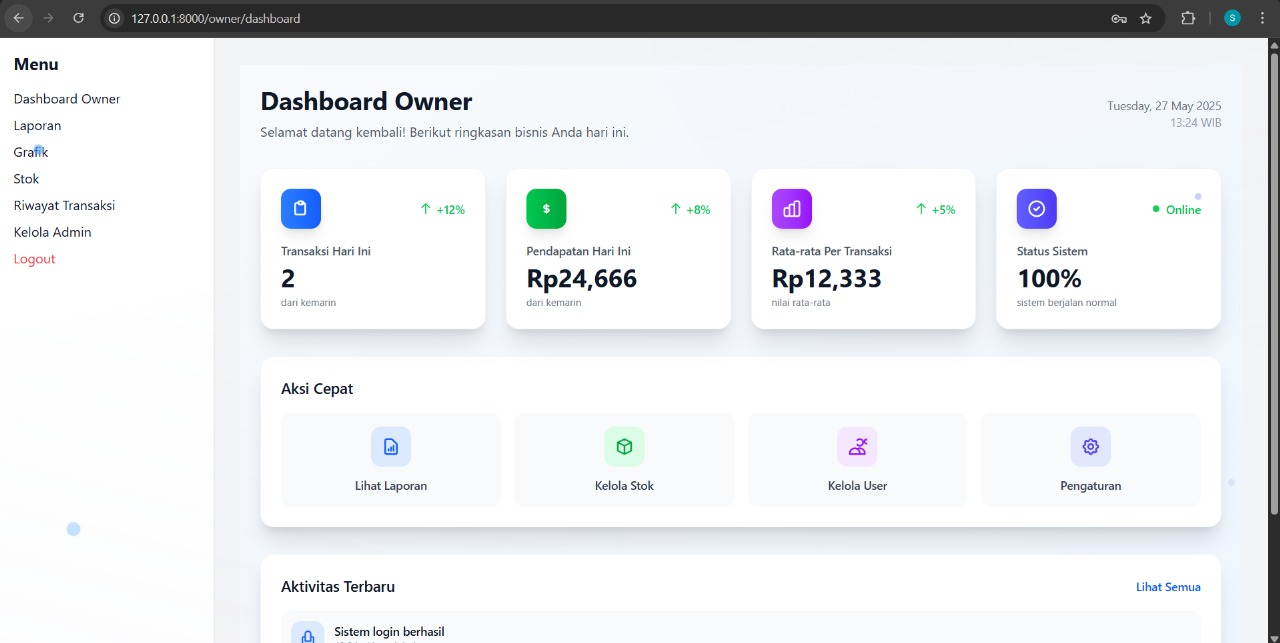This screenshot has height=643, width=1280.
Task: Click the Online status indicator
Action: click(x=1176, y=209)
